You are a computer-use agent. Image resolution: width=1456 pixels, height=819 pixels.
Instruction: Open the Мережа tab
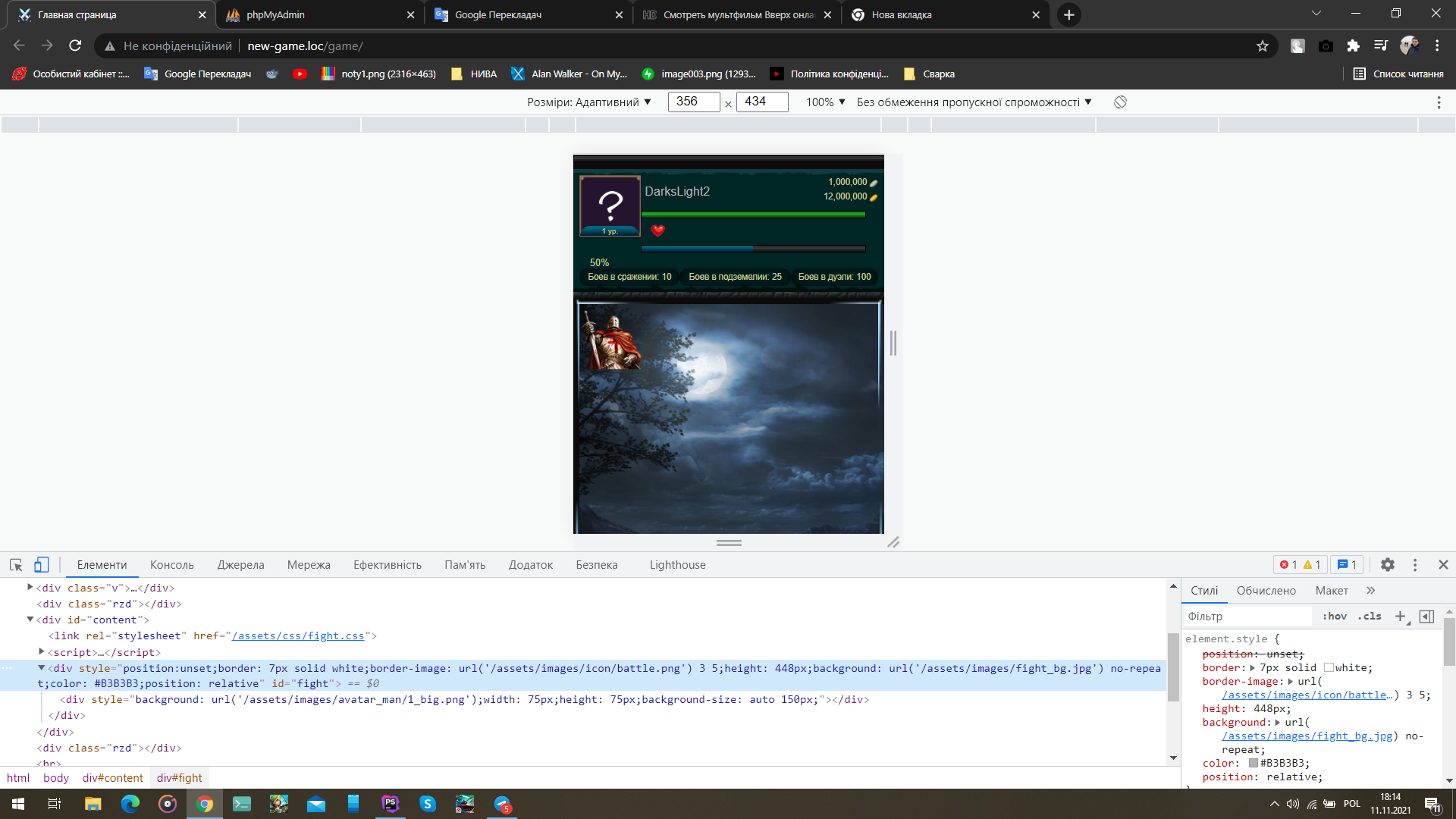click(309, 565)
